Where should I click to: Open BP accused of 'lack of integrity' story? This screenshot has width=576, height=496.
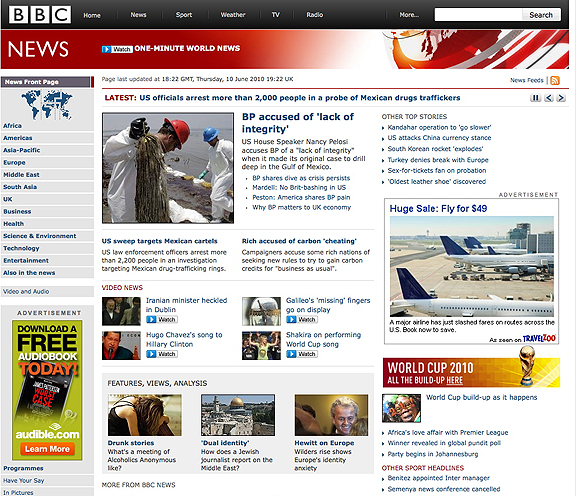(298, 123)
